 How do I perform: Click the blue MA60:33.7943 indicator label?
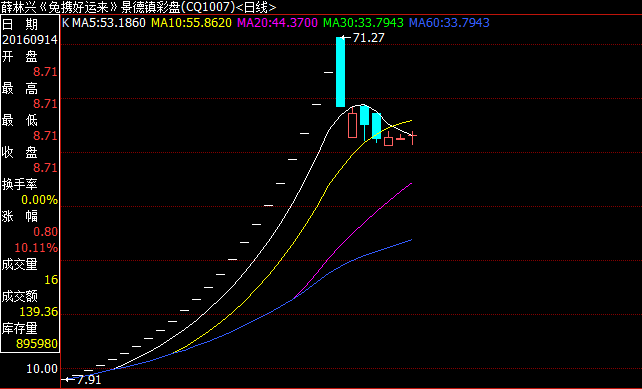coord(449,23)
